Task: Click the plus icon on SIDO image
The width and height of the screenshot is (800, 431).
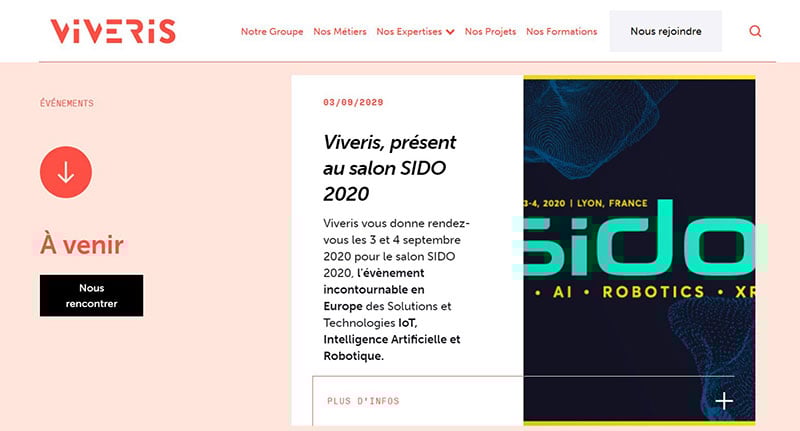Action: (x=724, y=401)
